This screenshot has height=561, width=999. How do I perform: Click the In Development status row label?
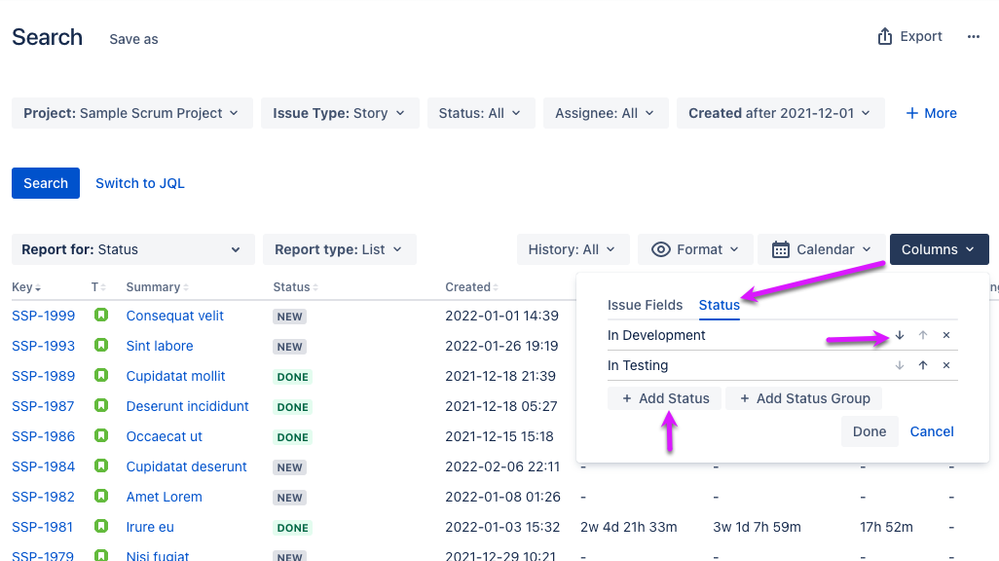pos(656,335)
